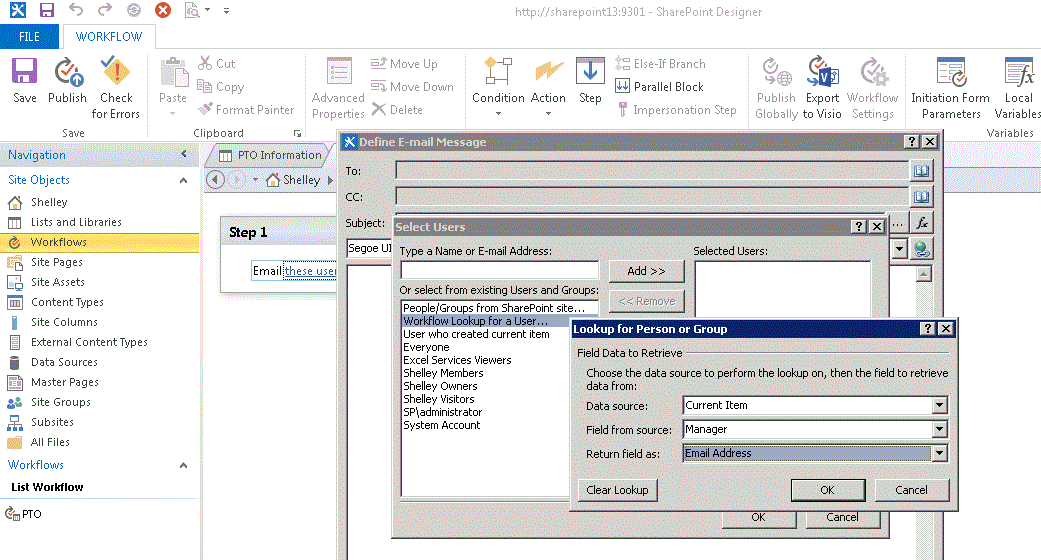The image size is (1041, 560).
Task: Click the To recipient field
Action: (652, 171)
